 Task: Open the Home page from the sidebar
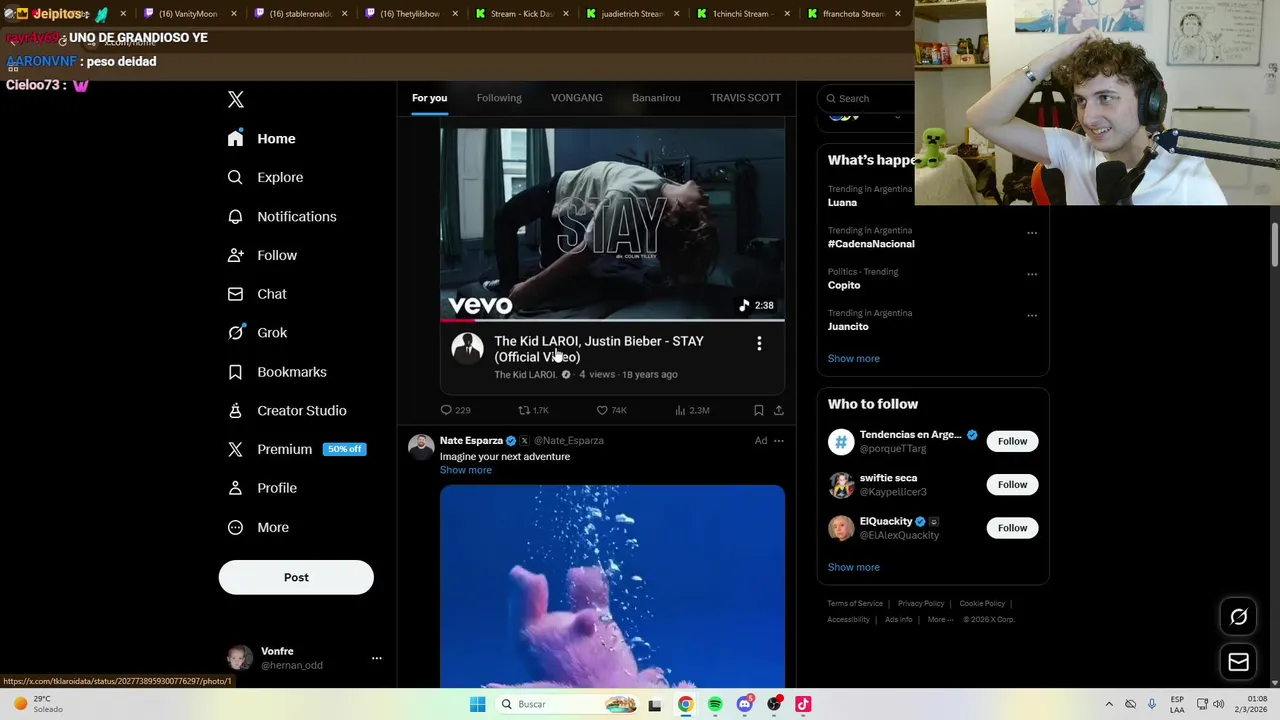coord(262,139)
